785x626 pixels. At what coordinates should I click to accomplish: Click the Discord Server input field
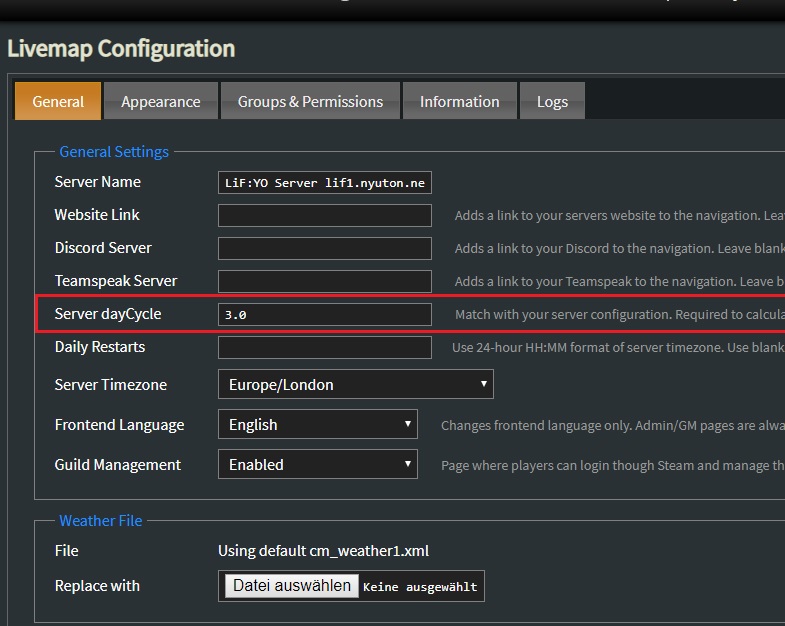325,248
